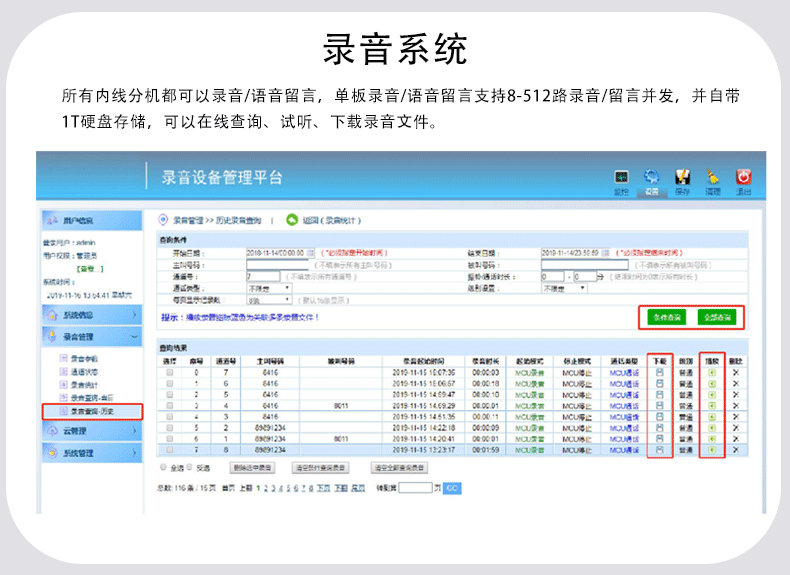Open the 不限定 dropdown under the call duration fields

point(564,288)
